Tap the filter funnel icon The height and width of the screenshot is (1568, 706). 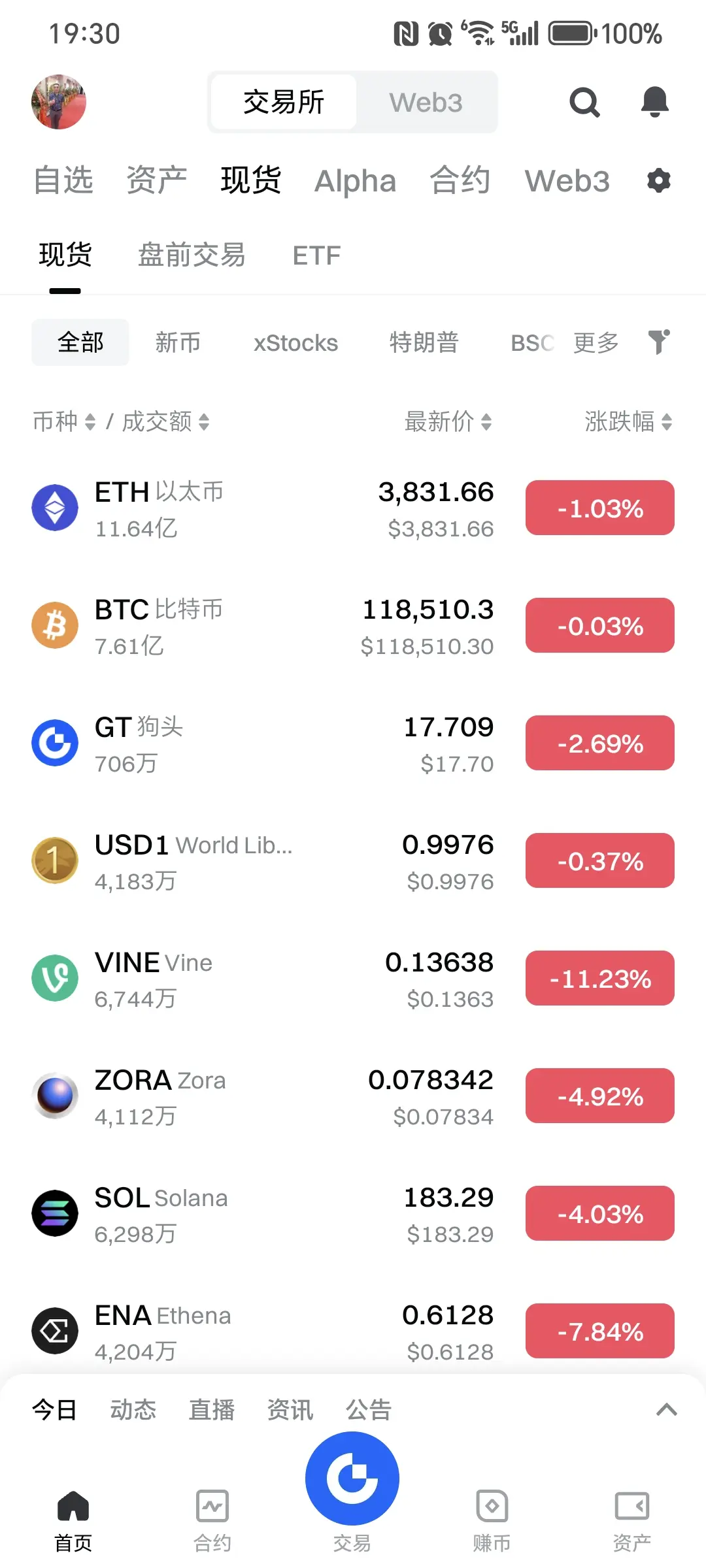pyautogui.click(x=659, y=342)
